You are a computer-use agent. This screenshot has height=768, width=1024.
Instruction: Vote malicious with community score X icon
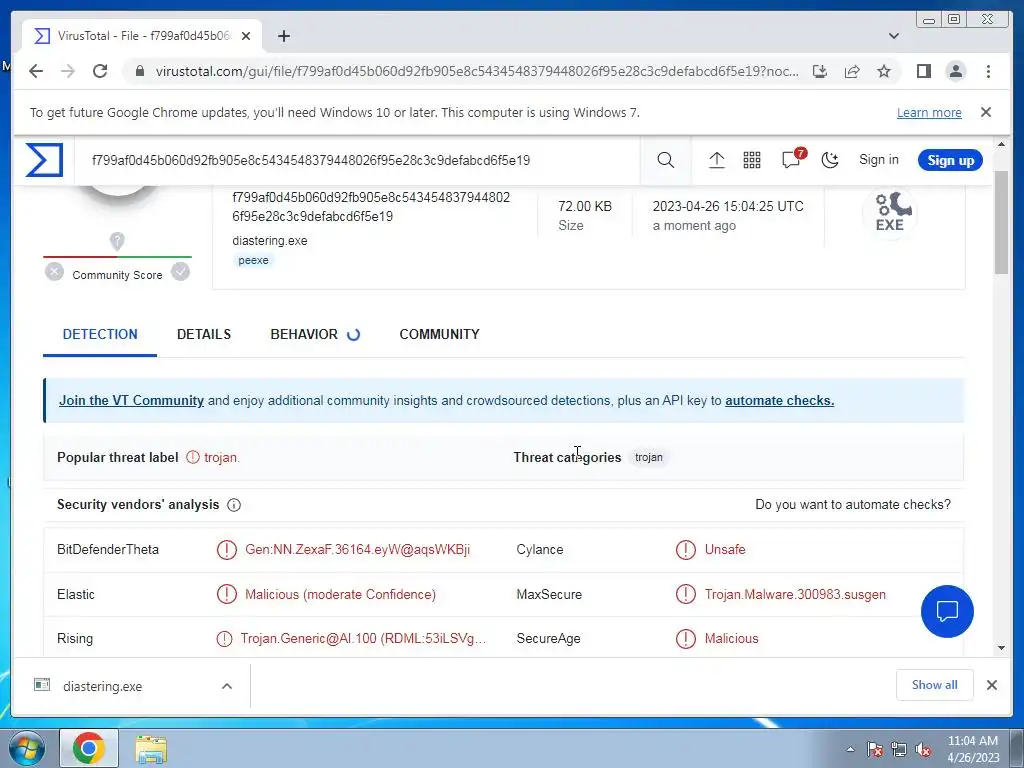click(54, 271)
